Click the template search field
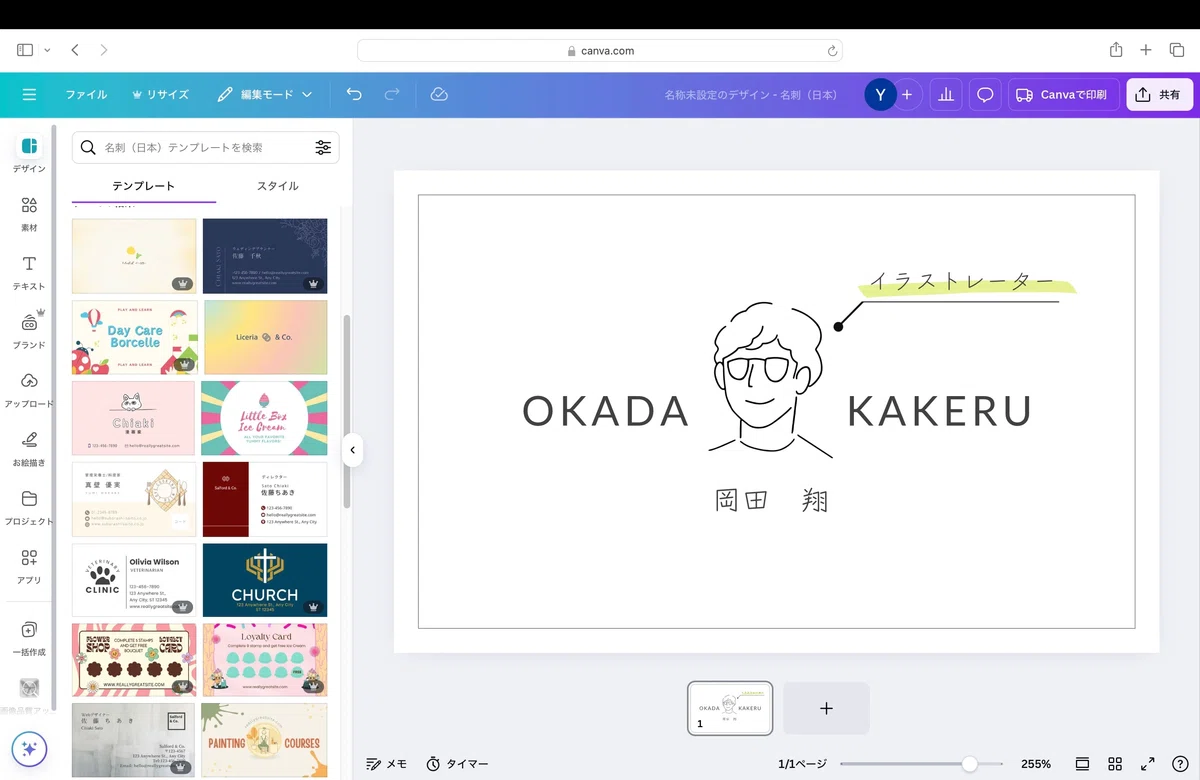This screenshot has height=780, width=1200. tap(205, 147)
